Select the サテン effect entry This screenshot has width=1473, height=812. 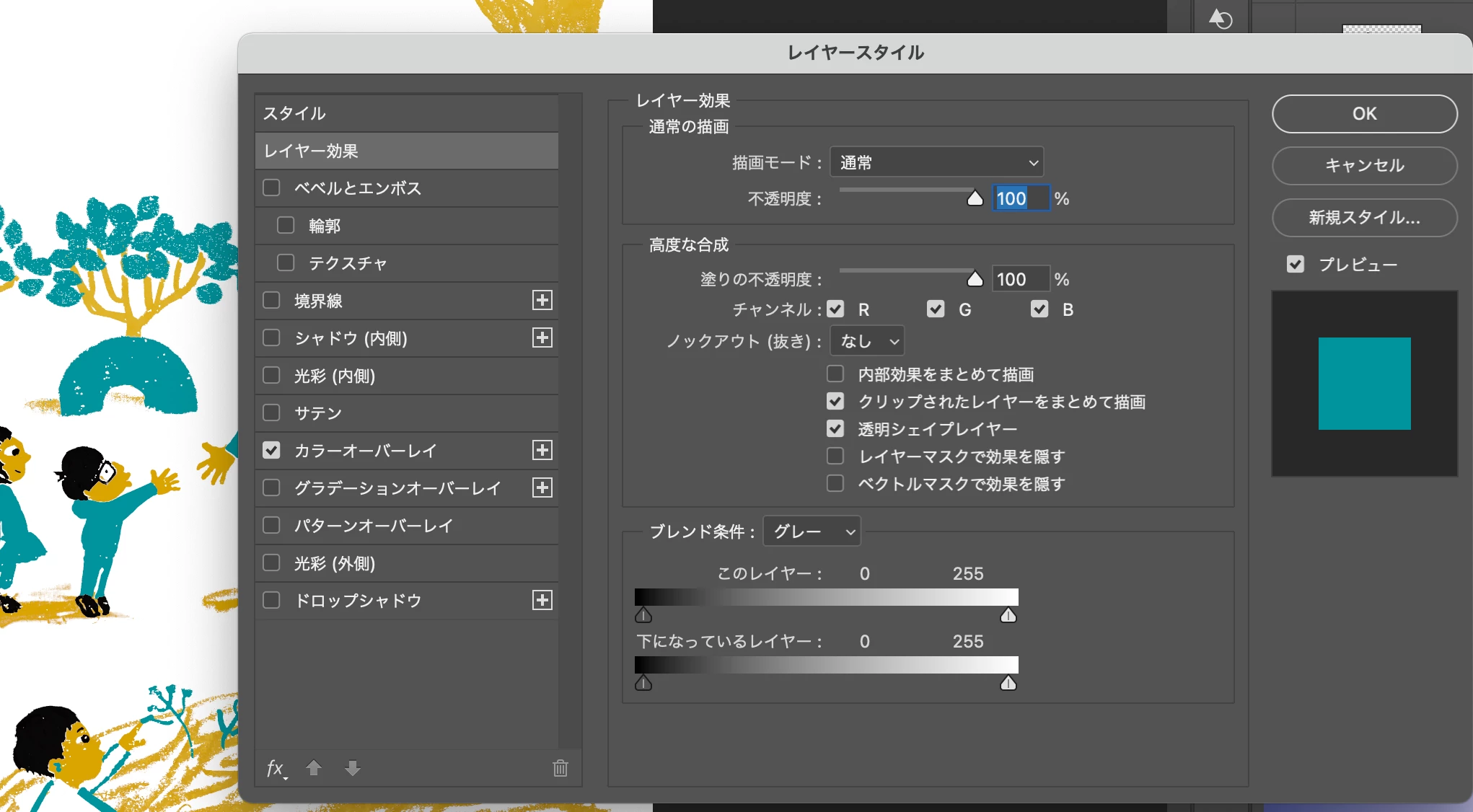click(317, 413)
